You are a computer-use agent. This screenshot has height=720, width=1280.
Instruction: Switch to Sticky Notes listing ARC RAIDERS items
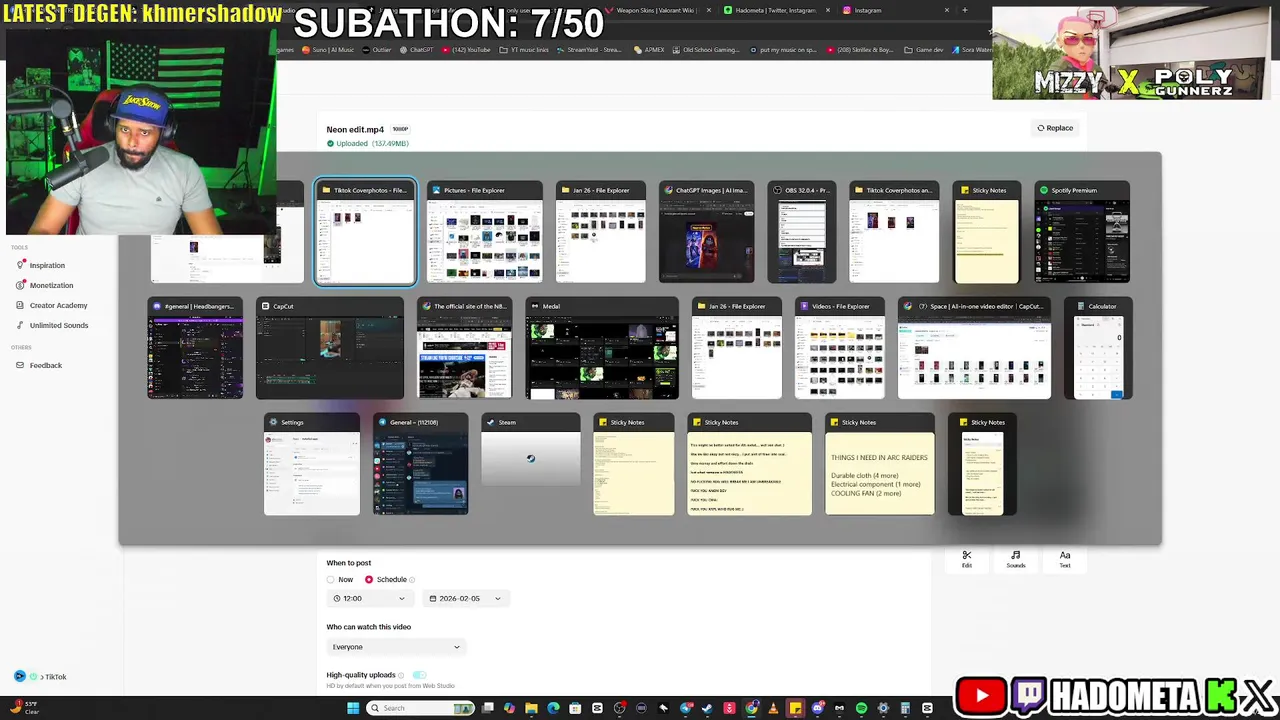(x=880, y=465)
